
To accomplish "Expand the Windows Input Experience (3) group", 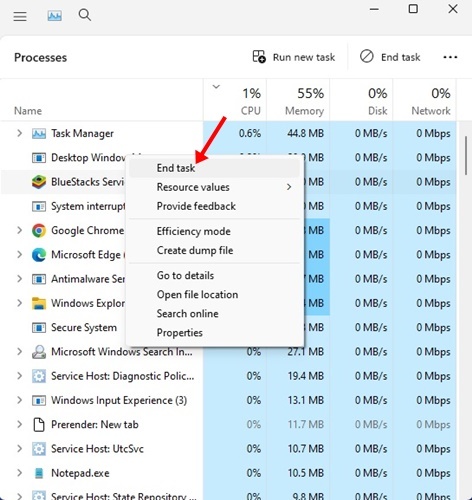I will click(19, 400).
